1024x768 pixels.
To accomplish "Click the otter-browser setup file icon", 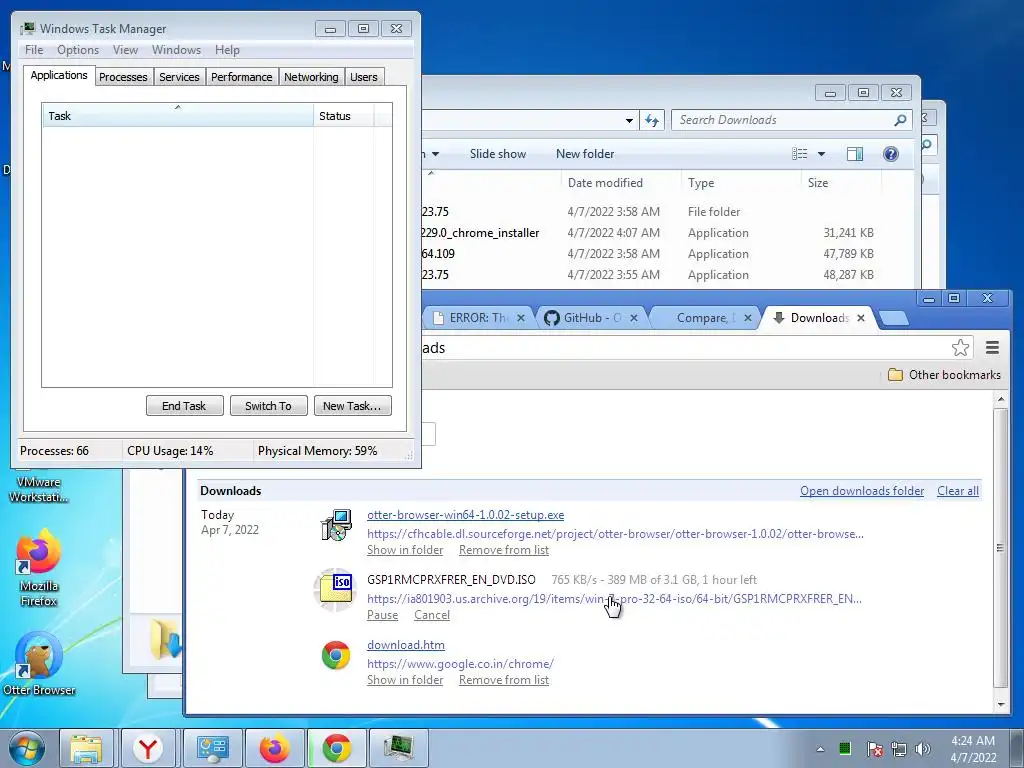I will click(x=336, y=525).
